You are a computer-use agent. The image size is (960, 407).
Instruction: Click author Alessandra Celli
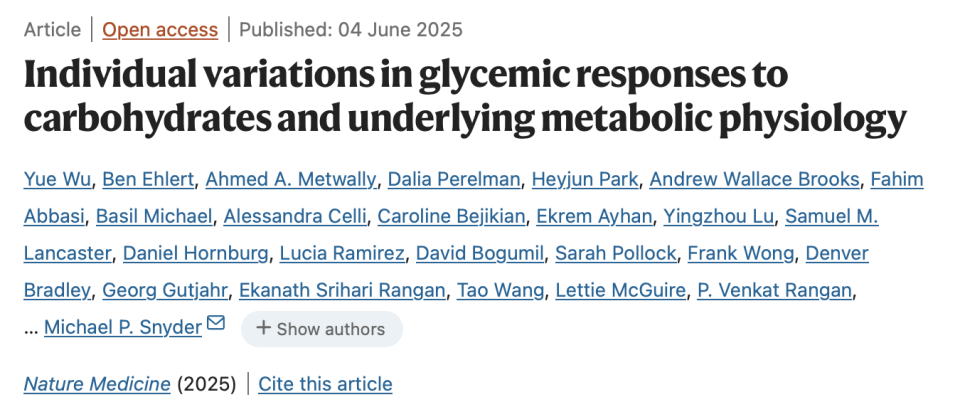click(x=294, y=217)
